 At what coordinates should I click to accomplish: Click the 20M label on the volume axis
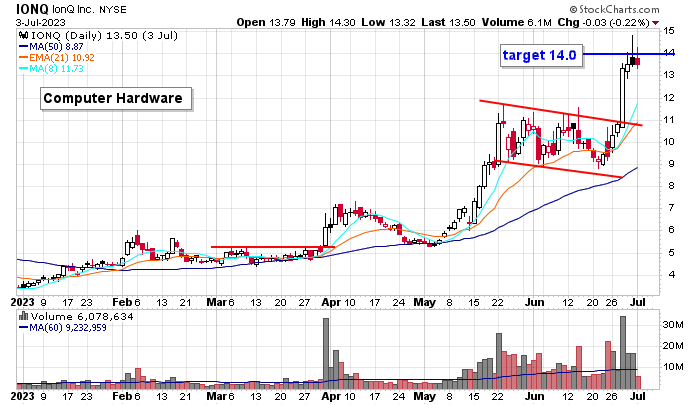point(673,346)
